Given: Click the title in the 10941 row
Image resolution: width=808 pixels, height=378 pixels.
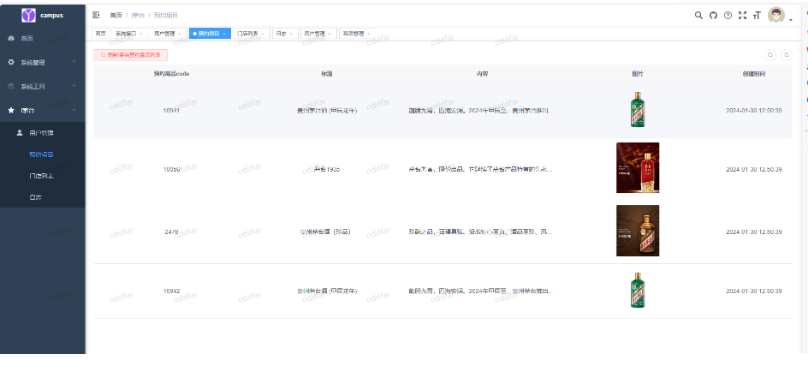Looking at the screenshot, I should tap(327, 111).
